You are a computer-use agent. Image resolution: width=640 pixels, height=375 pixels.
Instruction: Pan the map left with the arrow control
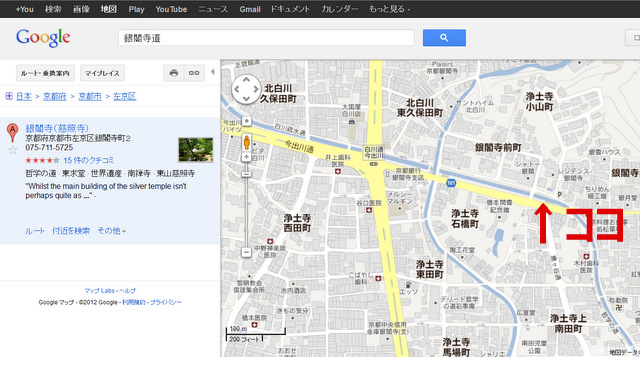click(x=237, y=89)
